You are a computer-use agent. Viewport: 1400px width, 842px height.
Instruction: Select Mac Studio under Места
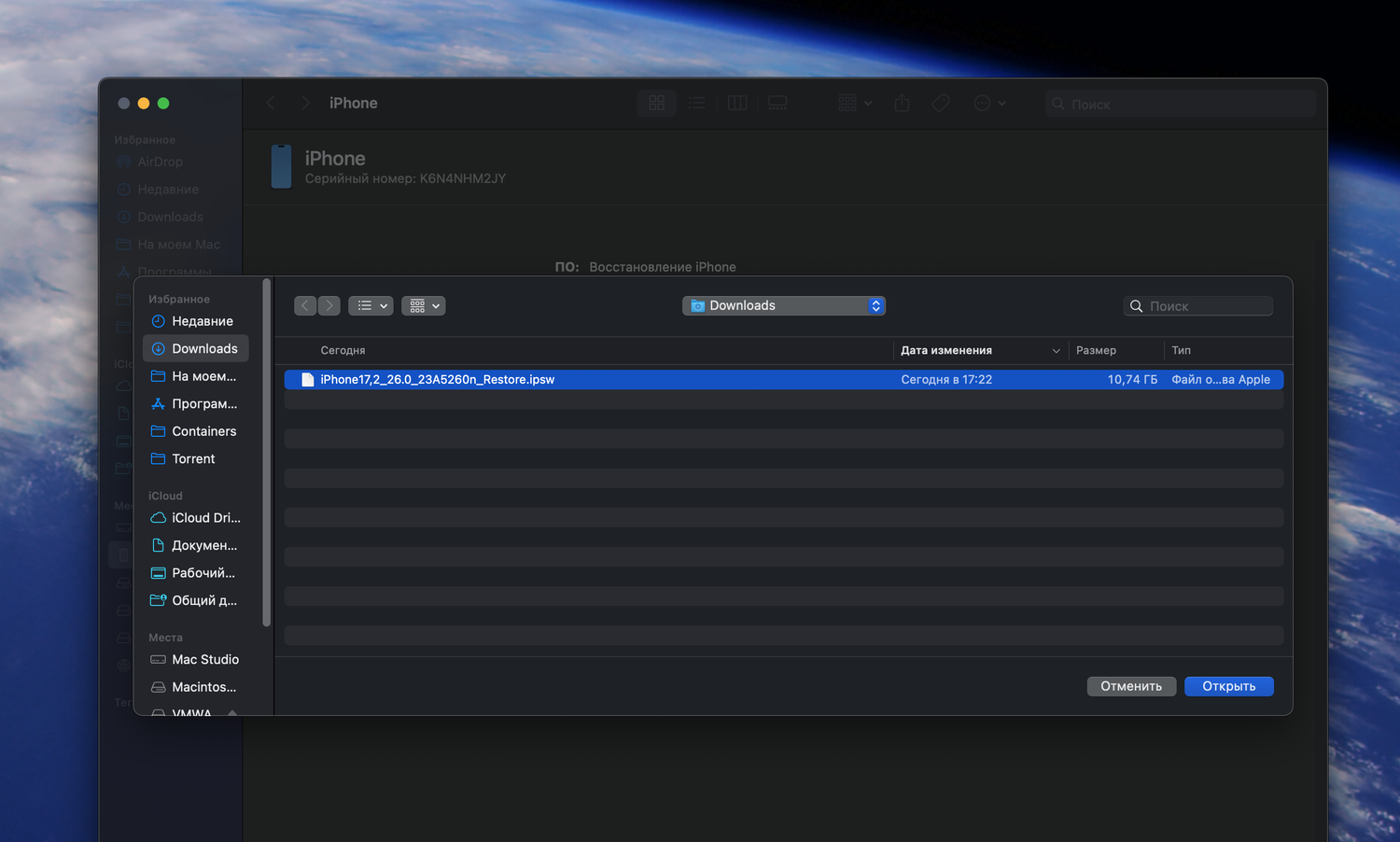coord(195,659)
